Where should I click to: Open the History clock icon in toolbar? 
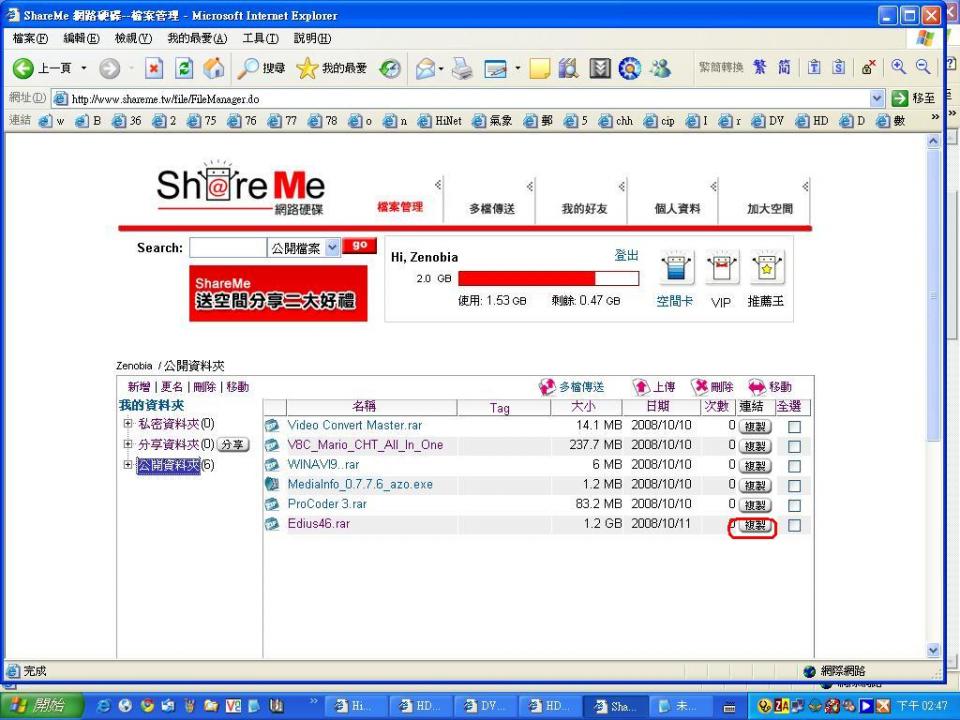(390, 68)
